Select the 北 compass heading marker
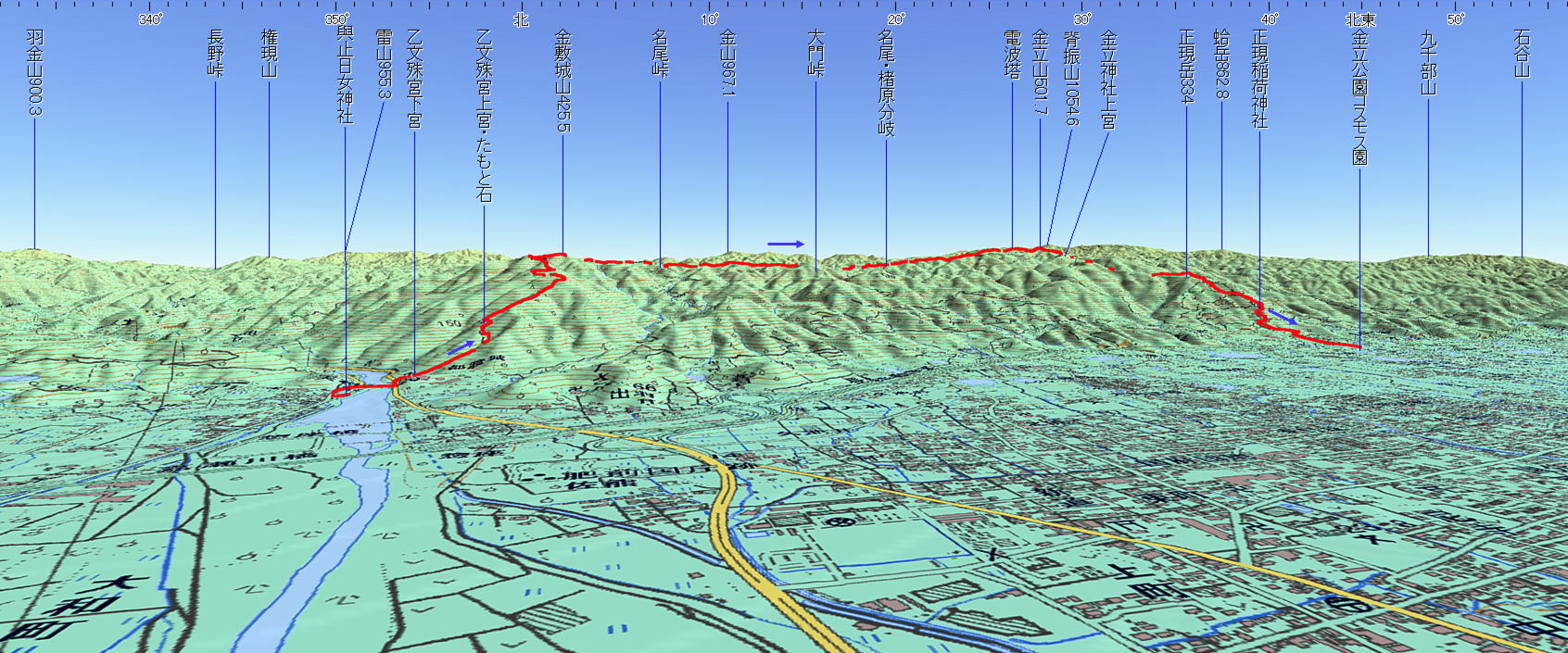This screenshot has width=1568, height=653. coord(521,19)
